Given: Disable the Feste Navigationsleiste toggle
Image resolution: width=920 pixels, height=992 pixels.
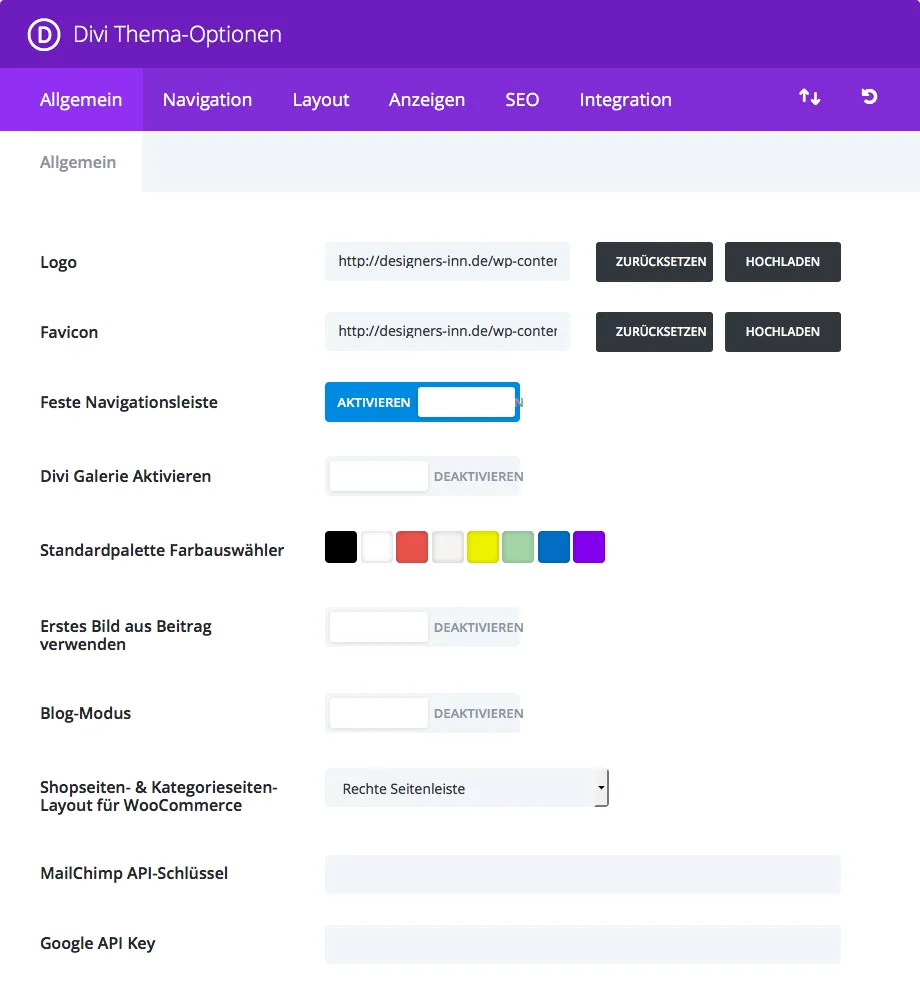Looking at the screenshot, I should (422, 402).
